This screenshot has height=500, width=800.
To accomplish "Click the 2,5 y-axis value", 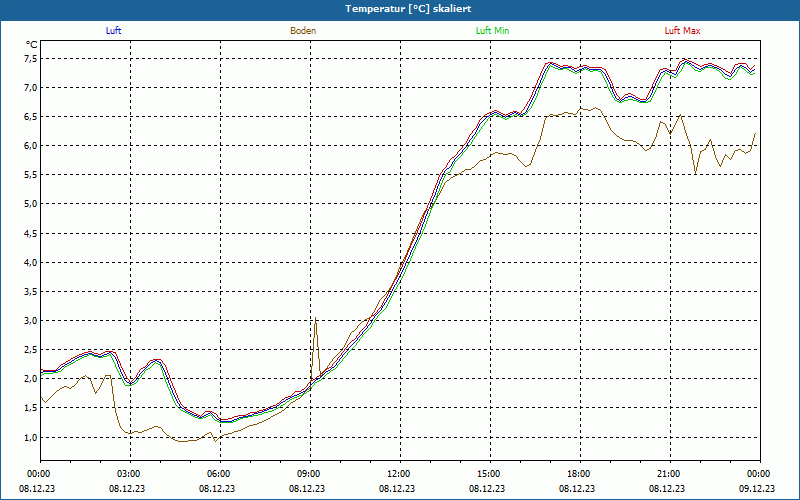I will 31,350.
